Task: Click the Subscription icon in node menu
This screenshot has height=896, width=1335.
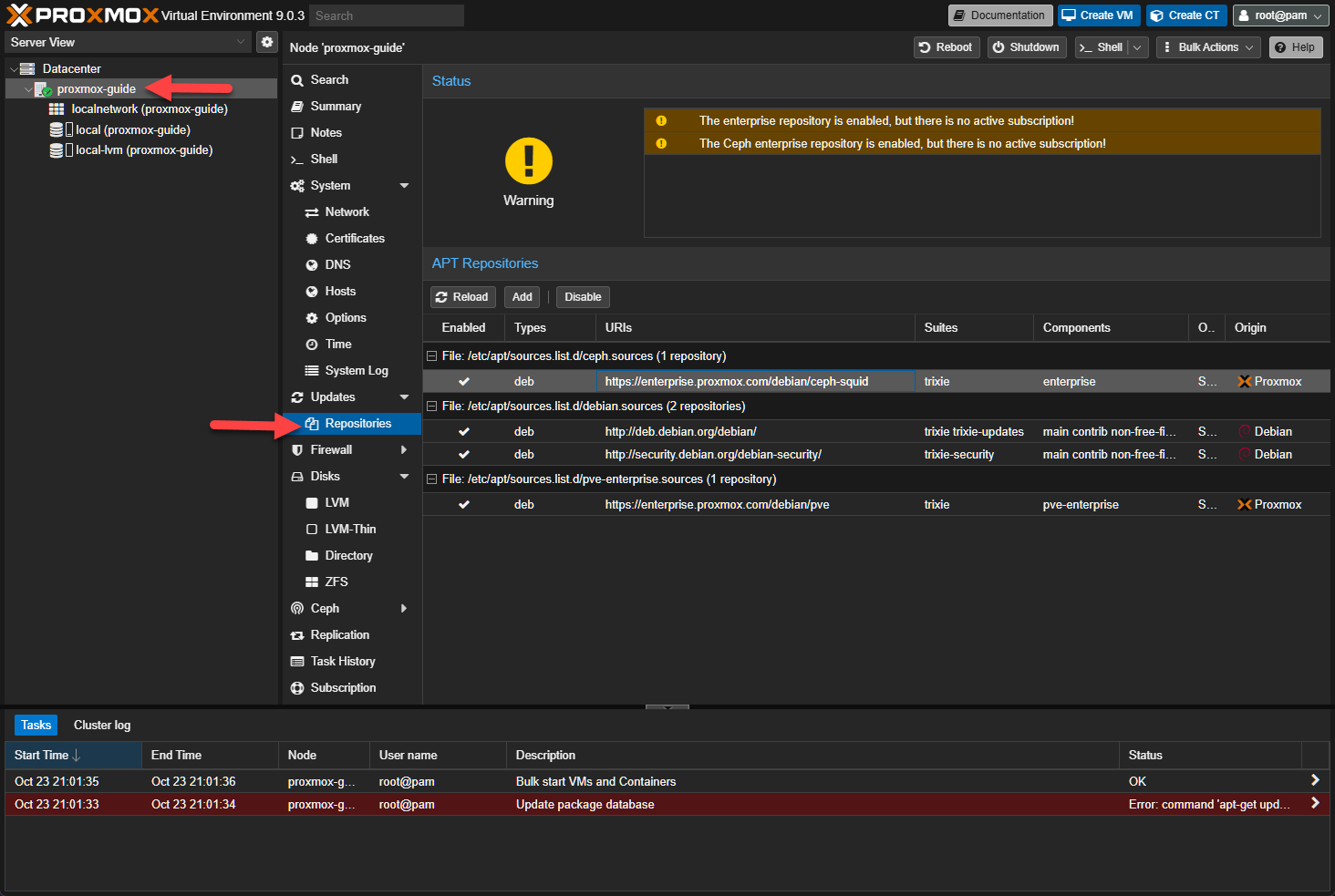Action: 297,688
